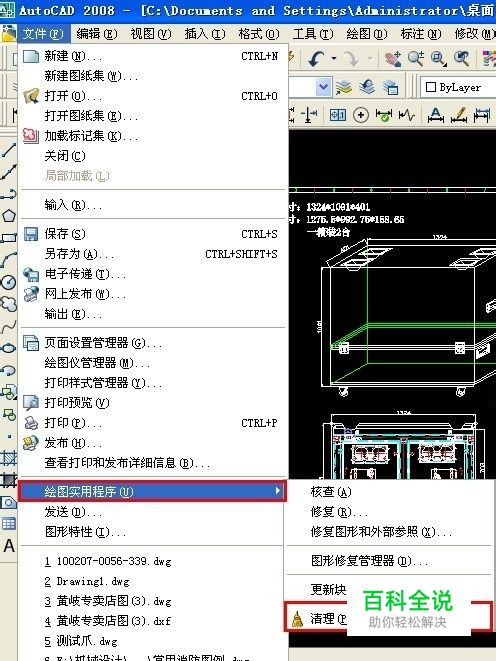Click the Center Mark dimension icon

tap(361, 115)
